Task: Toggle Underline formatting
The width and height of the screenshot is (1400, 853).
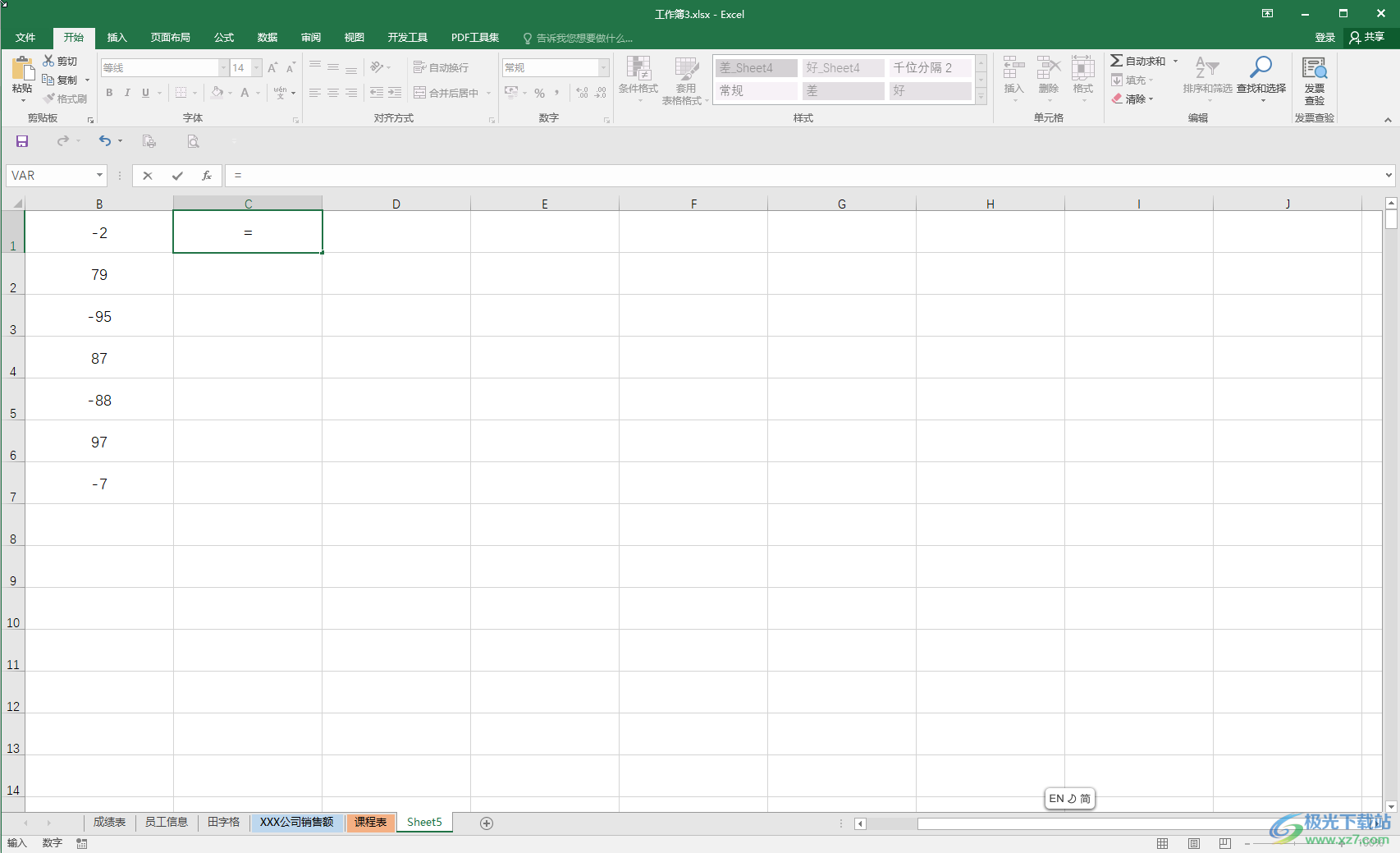Action: [x=145, y=93]
